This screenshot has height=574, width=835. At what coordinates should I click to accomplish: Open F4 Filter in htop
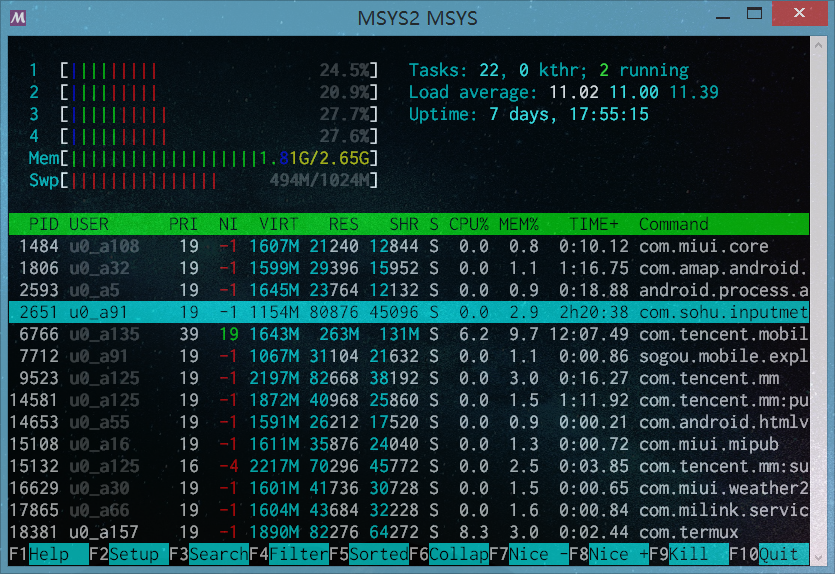[x=289, y=554]
